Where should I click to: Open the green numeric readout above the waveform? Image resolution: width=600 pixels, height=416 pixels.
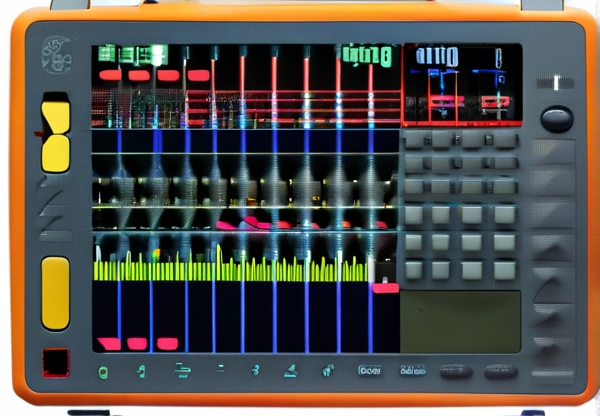366,55
